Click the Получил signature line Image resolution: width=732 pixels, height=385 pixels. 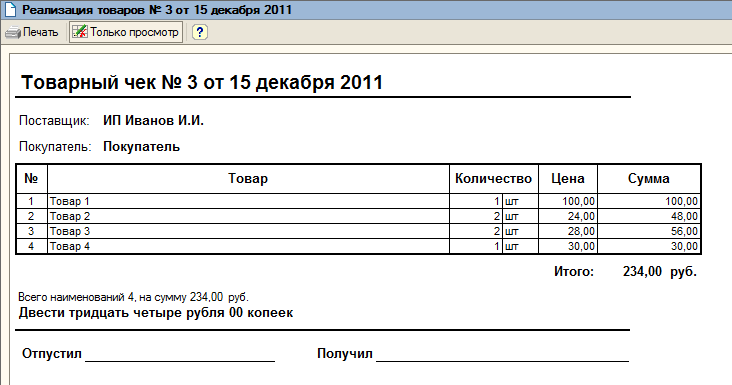click(x=502, y=356)
